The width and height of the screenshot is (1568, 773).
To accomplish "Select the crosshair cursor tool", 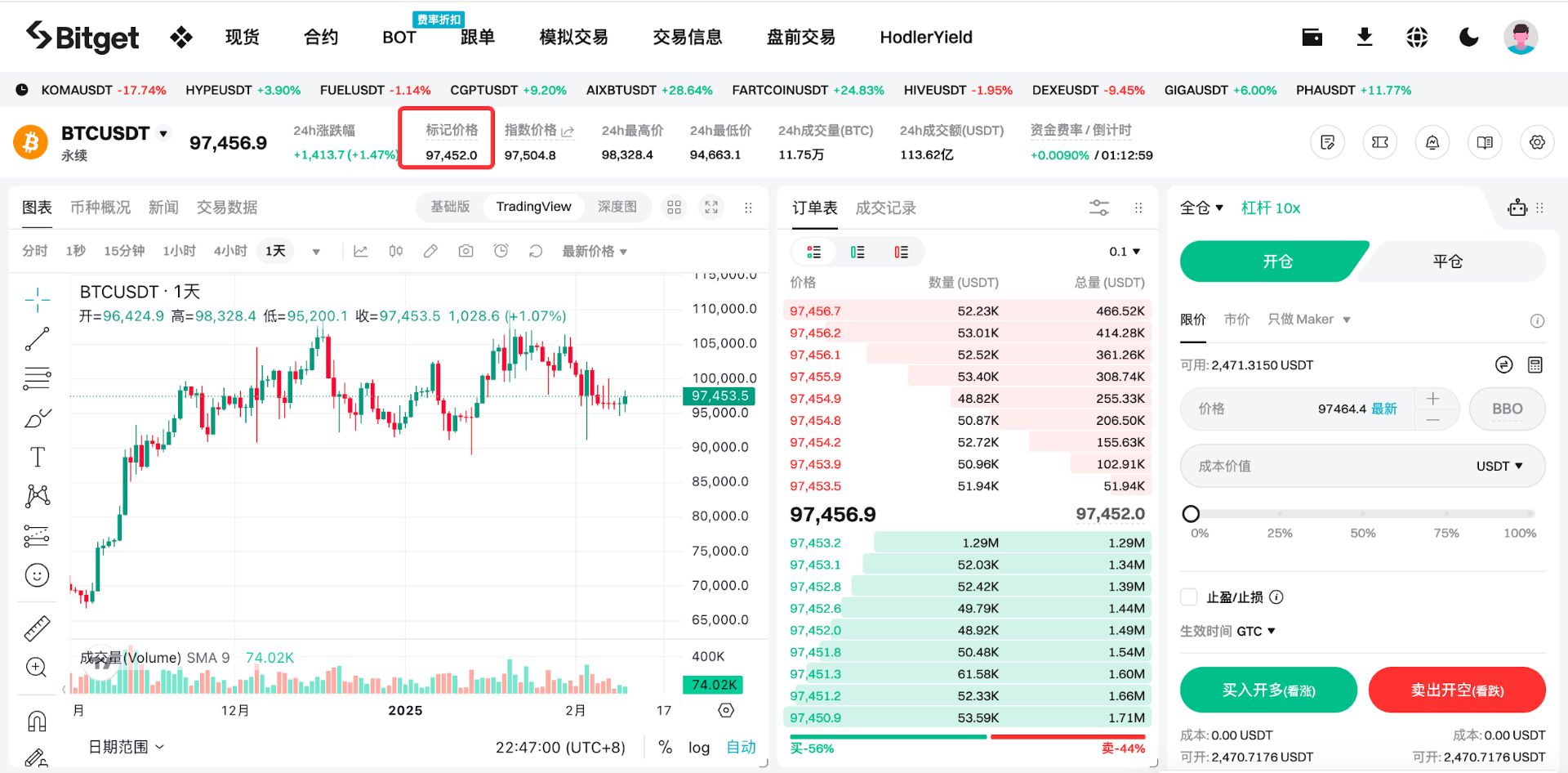I will pyautogui.click(x=37, y=300).
